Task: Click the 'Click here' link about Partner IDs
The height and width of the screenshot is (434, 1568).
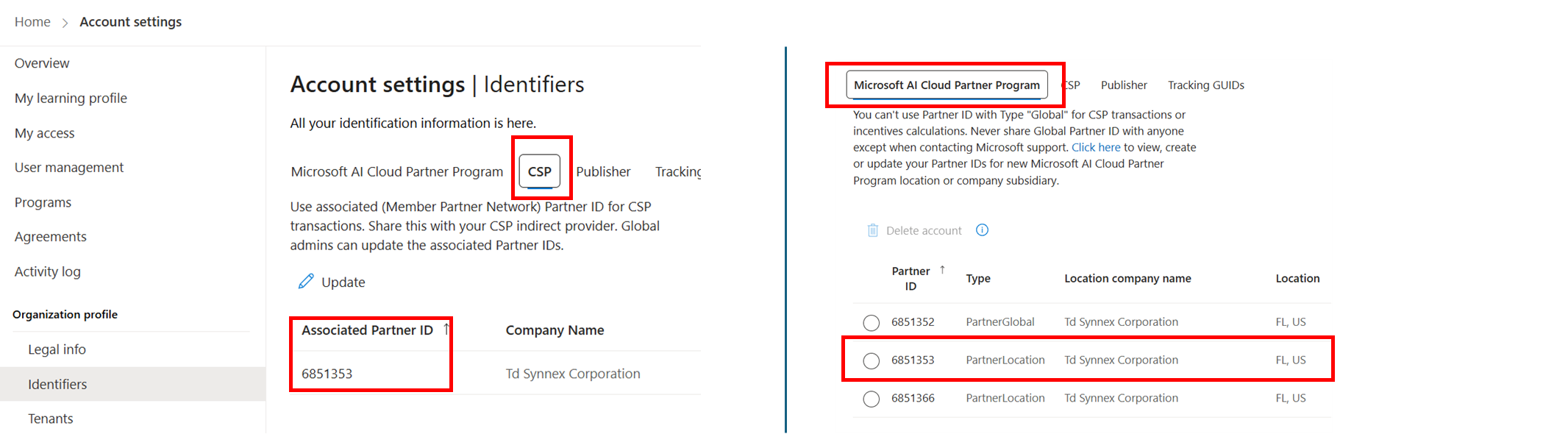Action: [x=1095, y=147]
